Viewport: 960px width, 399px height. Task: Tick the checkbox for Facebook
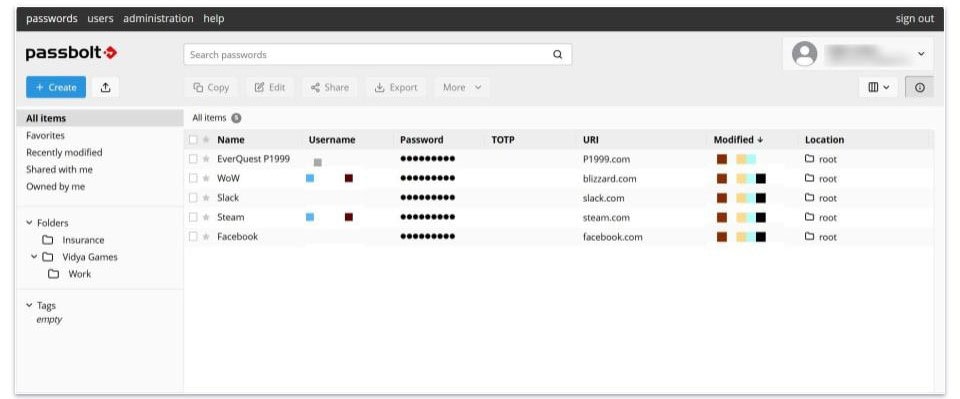coord(193,236)
